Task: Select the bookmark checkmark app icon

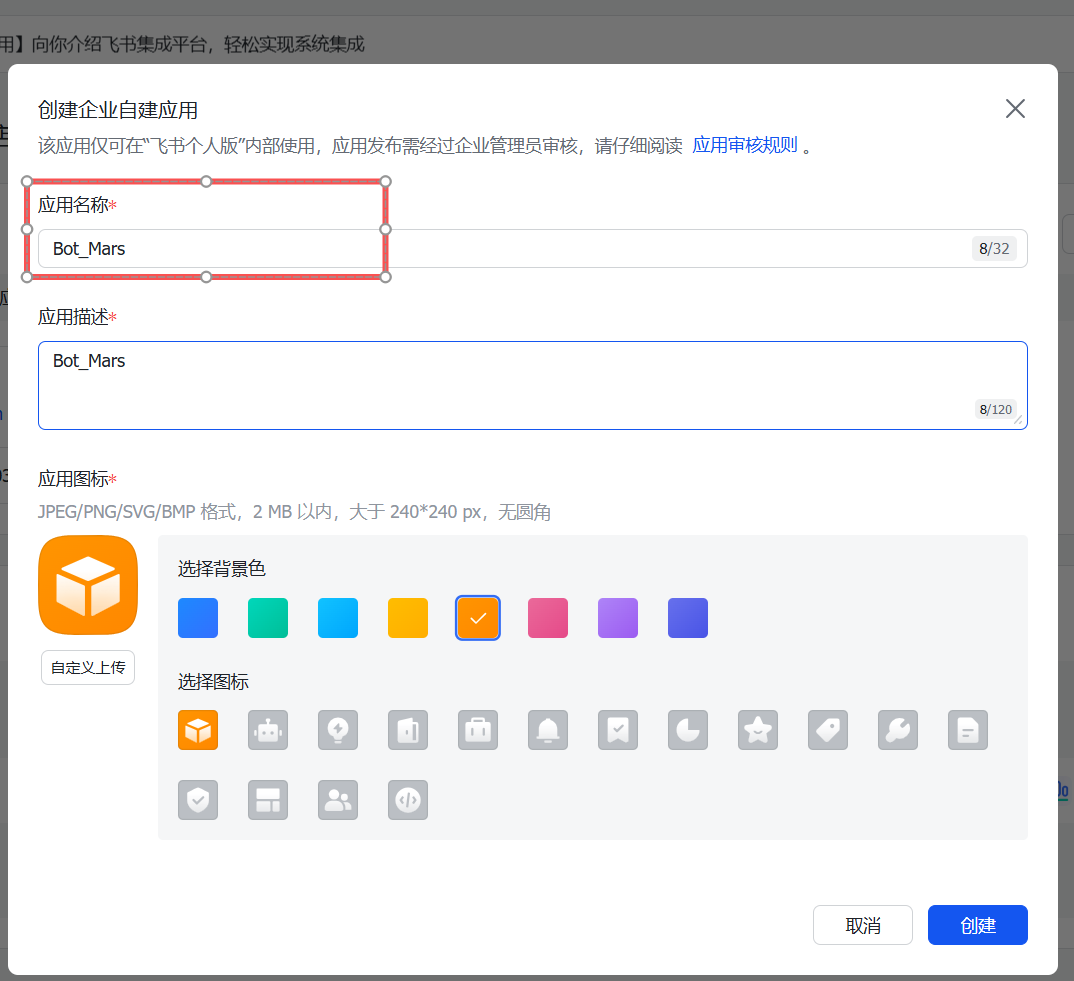Action: click(x=618, y=730)
